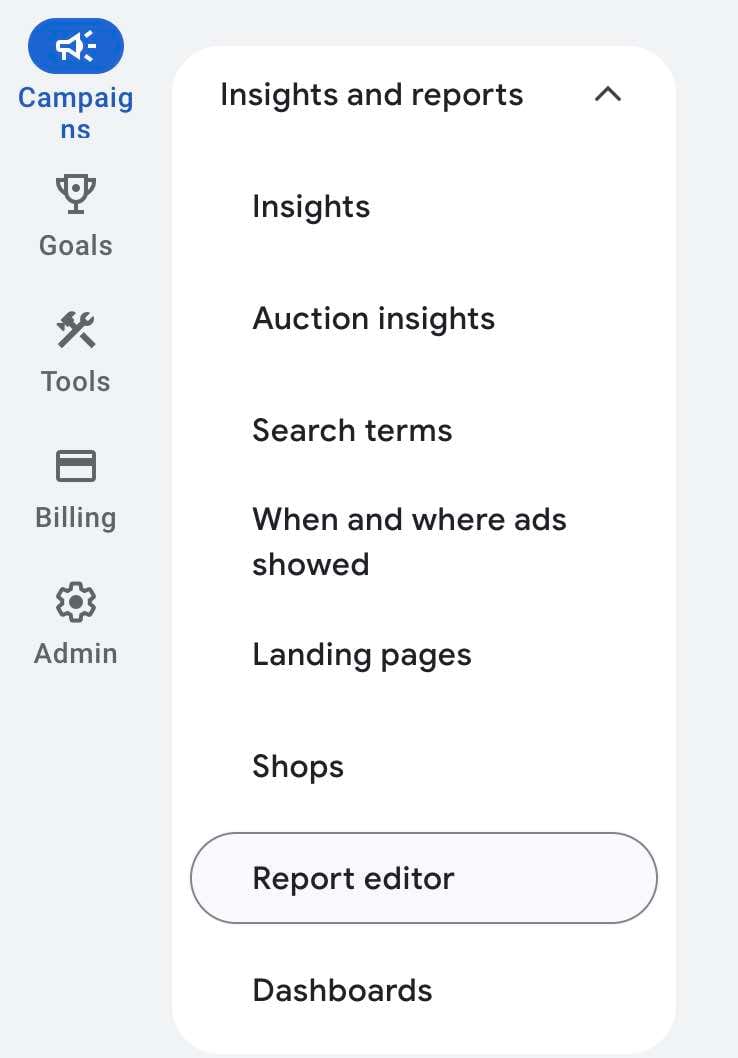This screenshot has width=738, height=1058.
Task: Open the Landing pages report
Action: [362, 655]
